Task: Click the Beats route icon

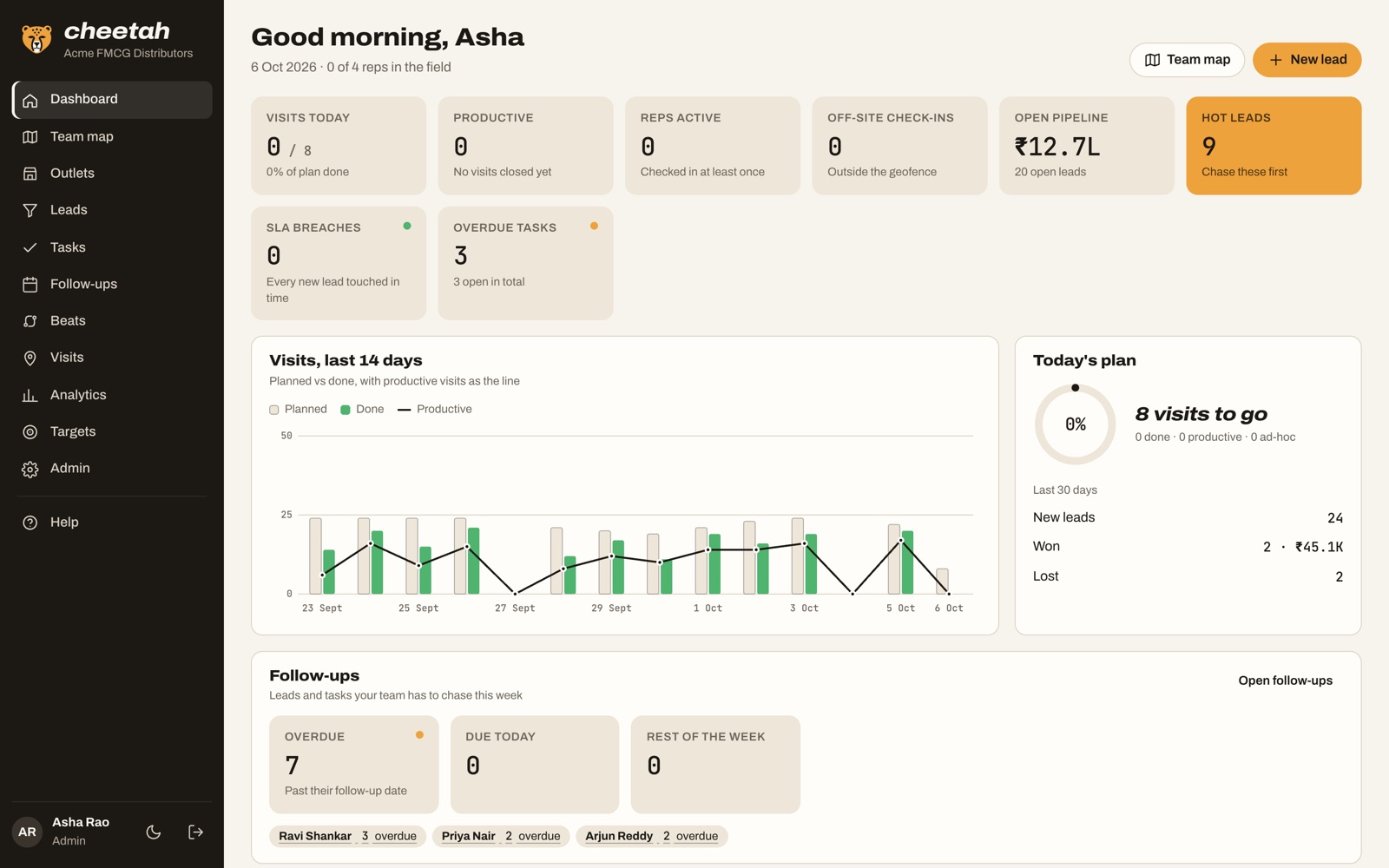Action: coord(30,321)
